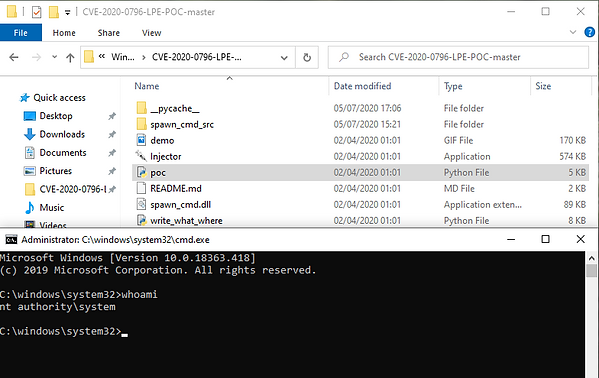The image size is (599, 378).
Task: Click the poc Python file icon
Action: tap(142, 172)
